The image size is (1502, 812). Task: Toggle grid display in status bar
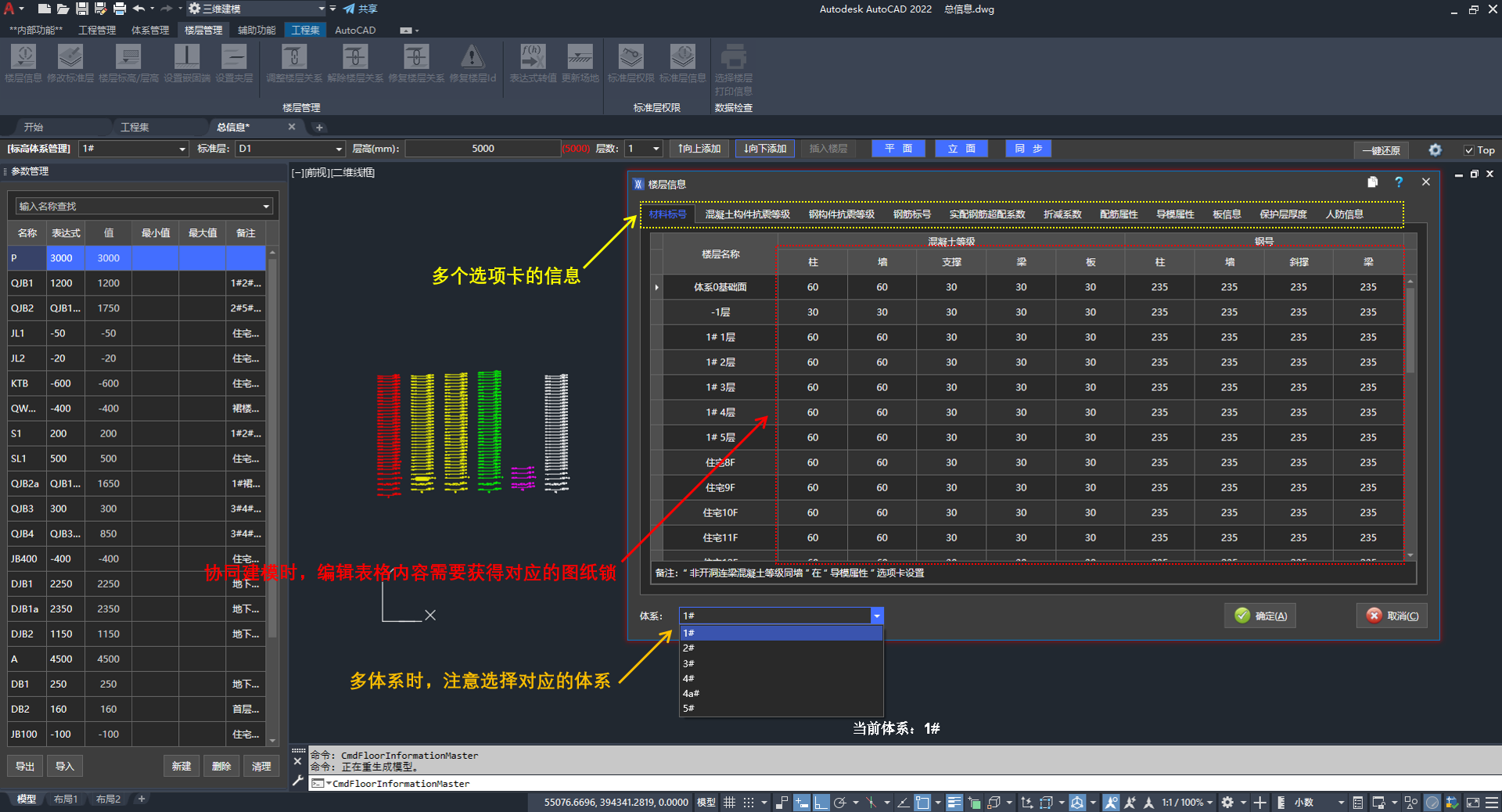point(729,802)
